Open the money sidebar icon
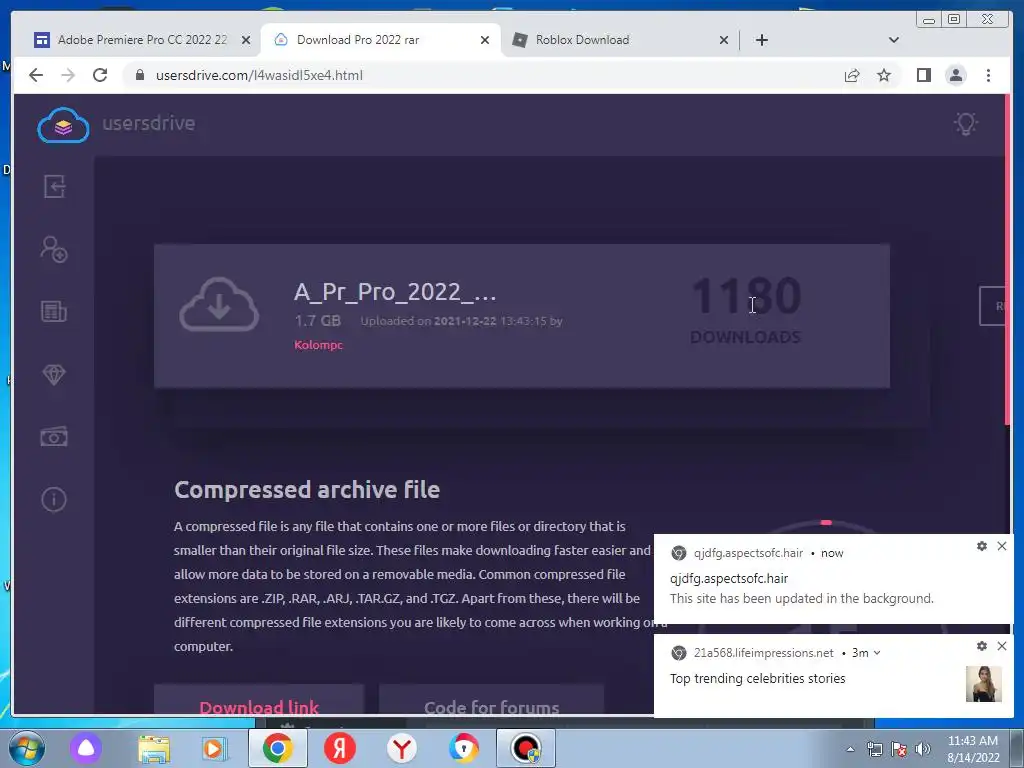This screenshot has width=1024, height=768. [54, 436]
